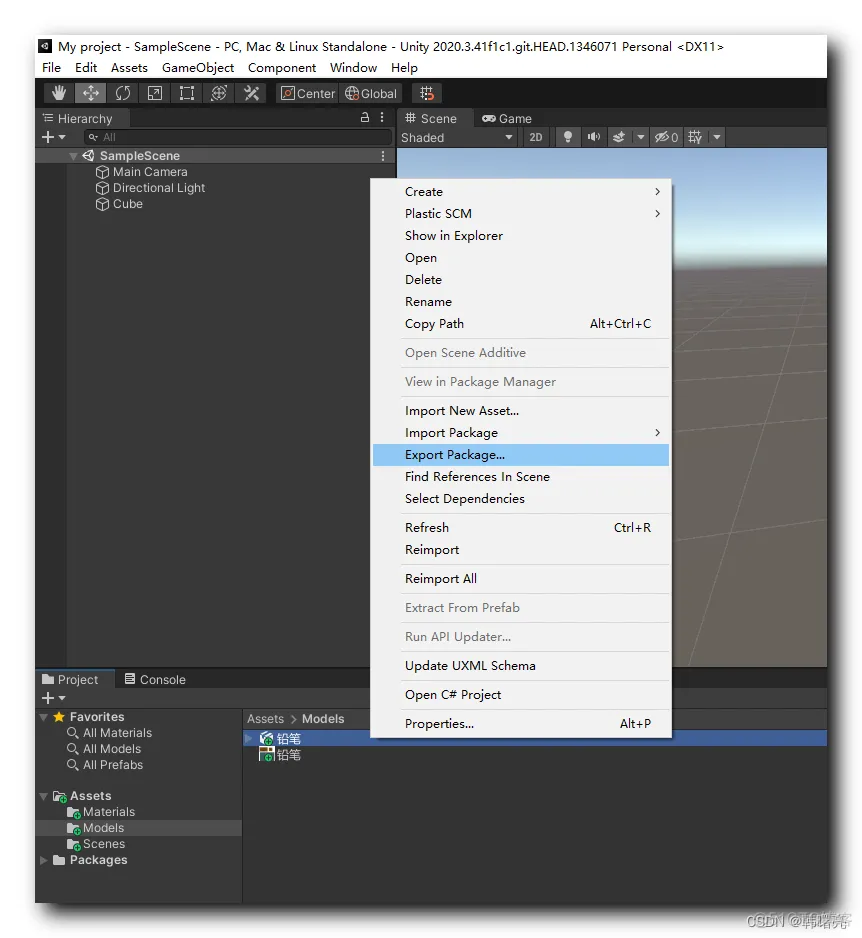
Task: Toggle Global rotation handle mode
Action: click(x=370, y=93)
